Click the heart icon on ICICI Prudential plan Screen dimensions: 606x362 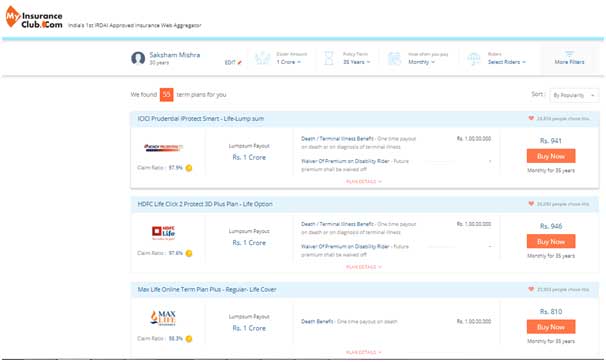531,118
